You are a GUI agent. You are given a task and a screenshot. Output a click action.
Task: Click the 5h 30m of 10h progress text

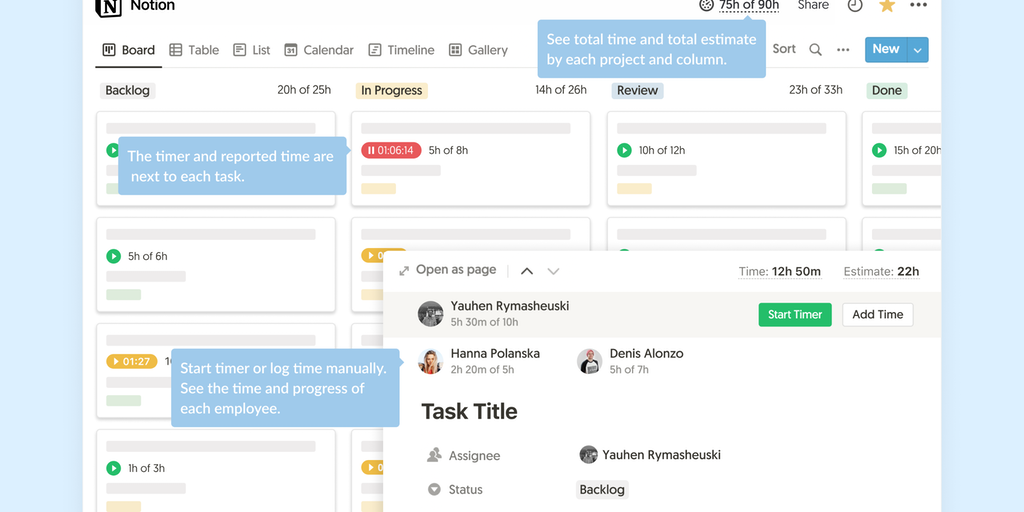[485, 322]
